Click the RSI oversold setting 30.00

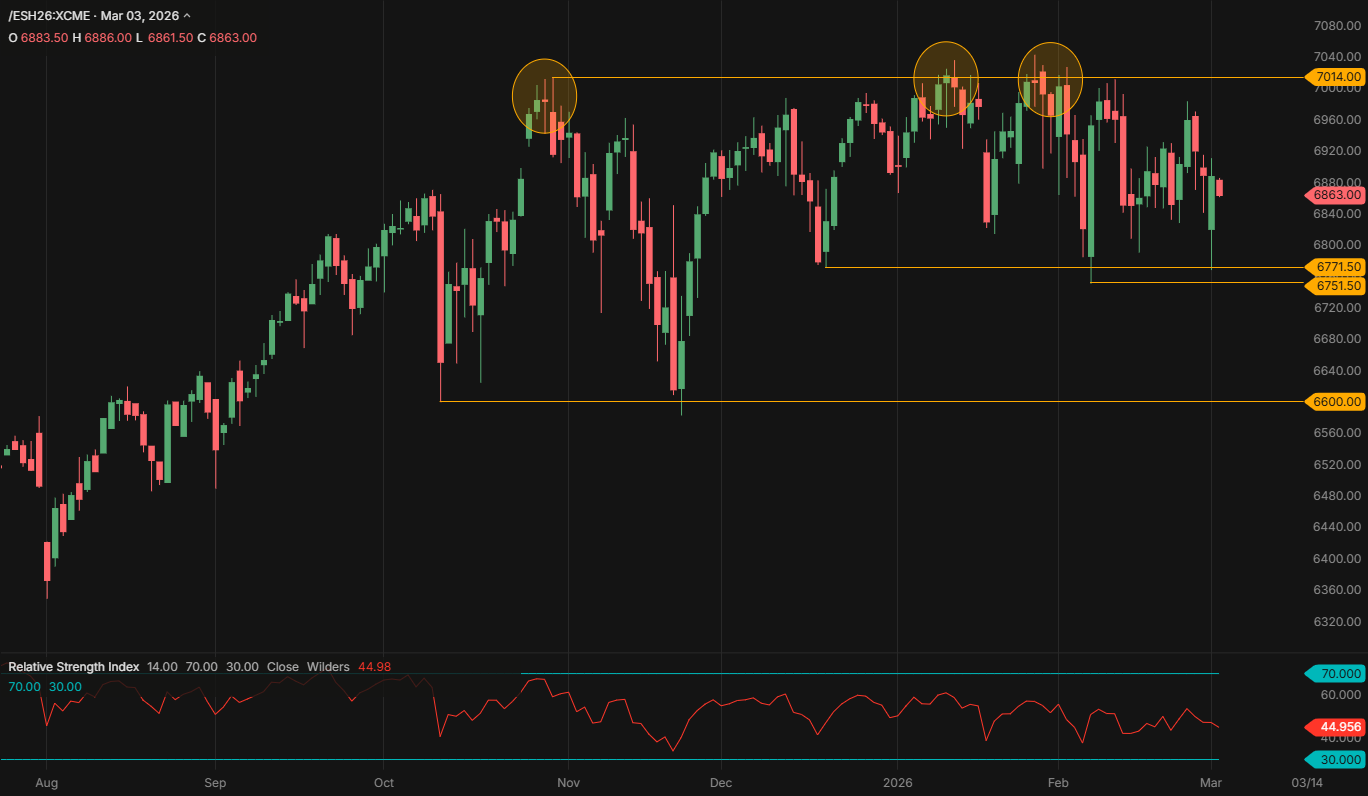click(242, 666)
